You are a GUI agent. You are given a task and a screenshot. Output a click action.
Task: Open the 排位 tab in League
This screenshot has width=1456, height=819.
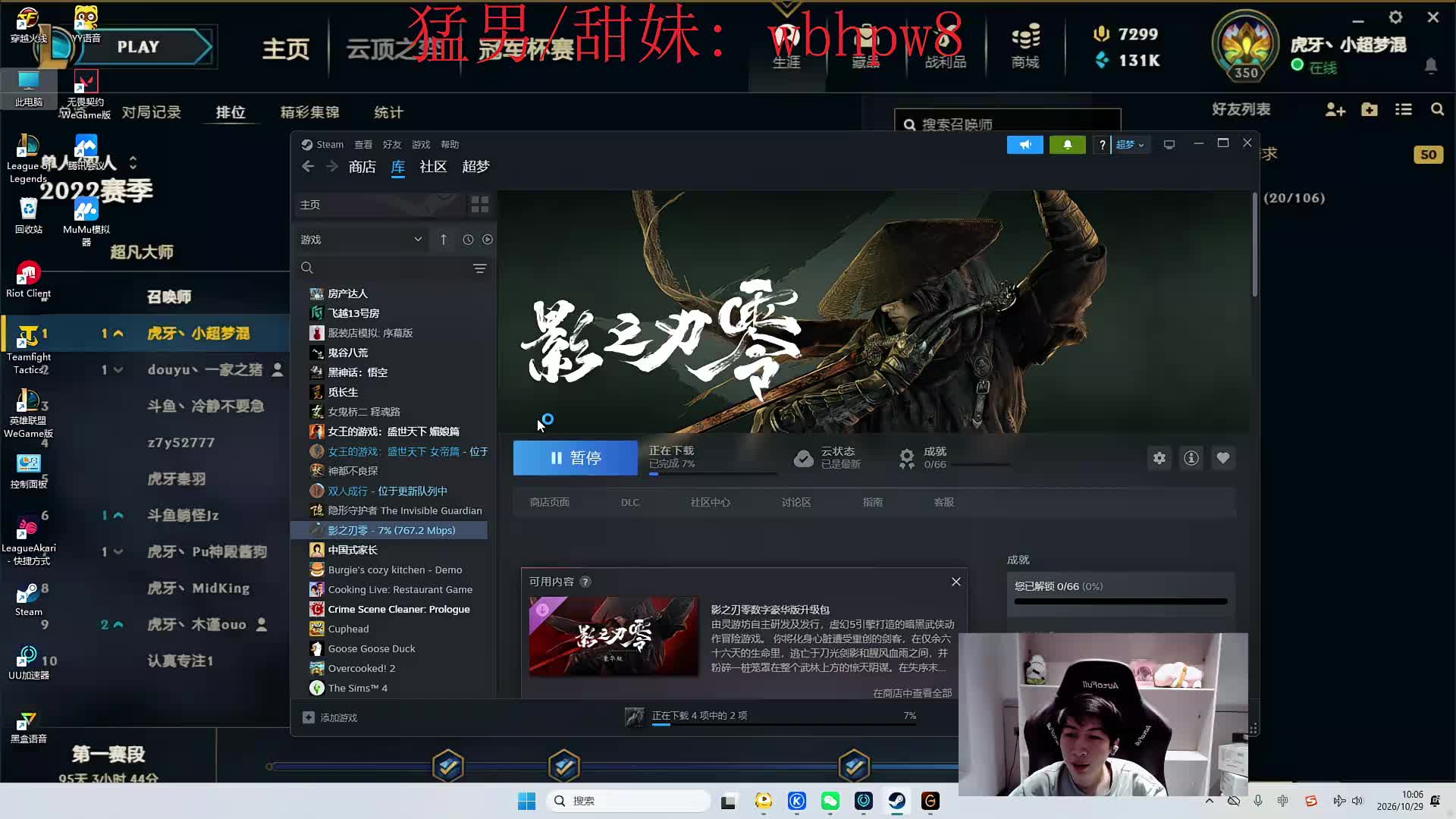pos(231,112)
